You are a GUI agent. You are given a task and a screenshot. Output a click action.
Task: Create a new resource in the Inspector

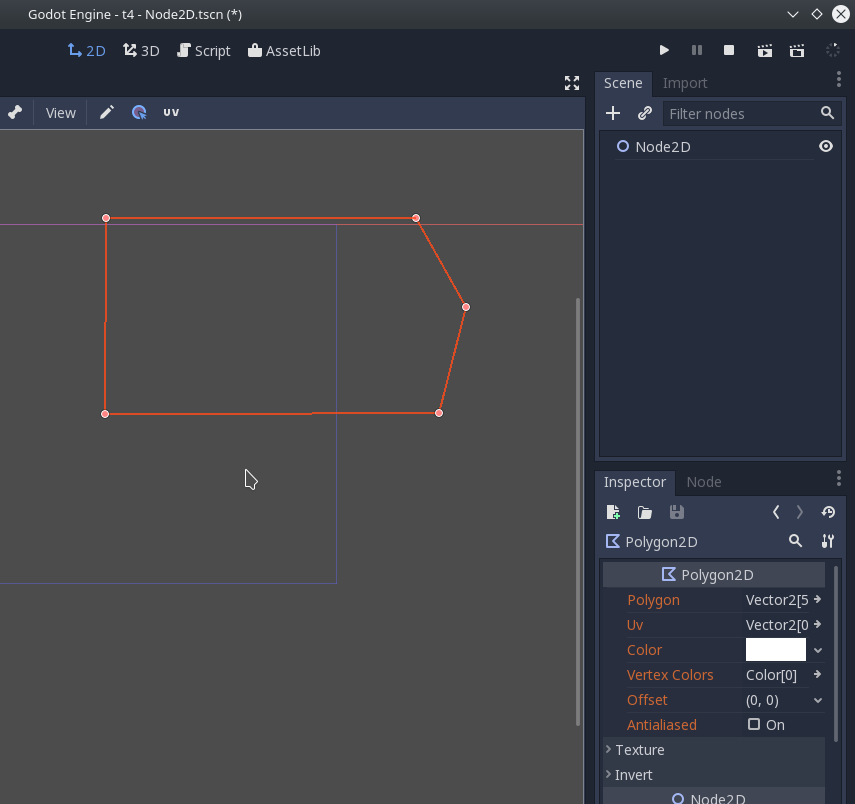pyautogui.click(x=613, y=511)
